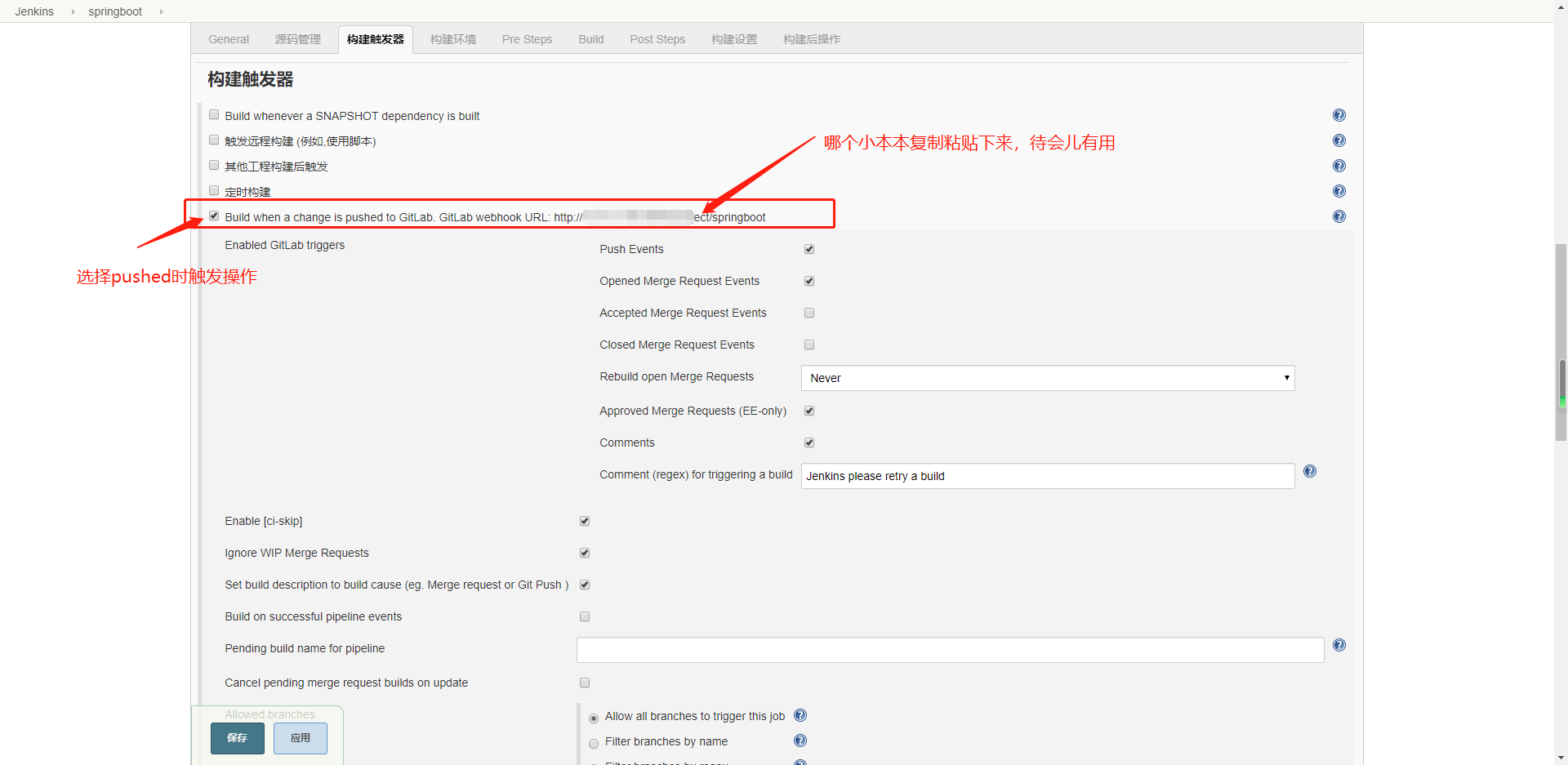The height and width of the screenshot is (765, 1568).
Task: Click 应用 apply button
Action: coord(301,738)
